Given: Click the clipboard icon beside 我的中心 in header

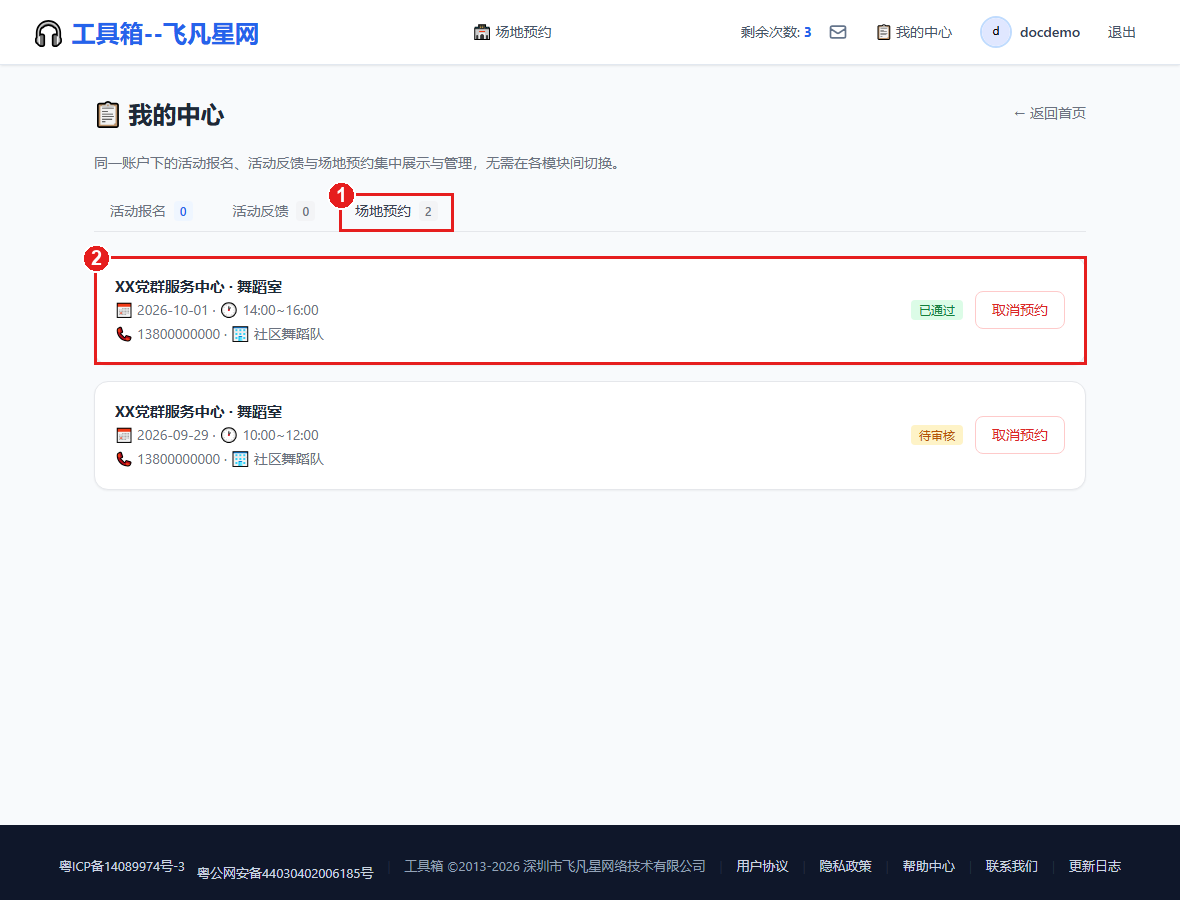Looking at the screenshot, I should pyautogui.click(x=883, y=32).
